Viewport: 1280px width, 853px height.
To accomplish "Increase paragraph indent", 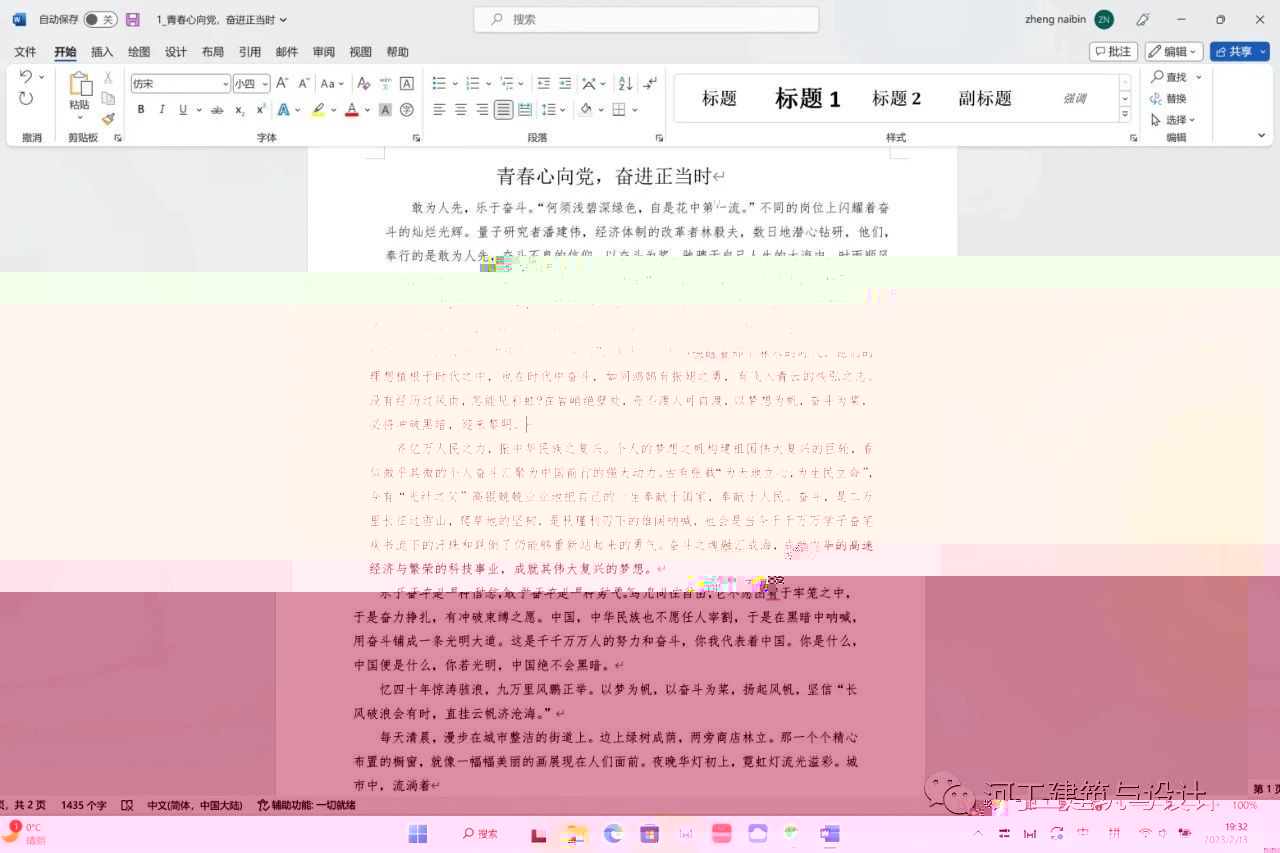I will [565, 84].
